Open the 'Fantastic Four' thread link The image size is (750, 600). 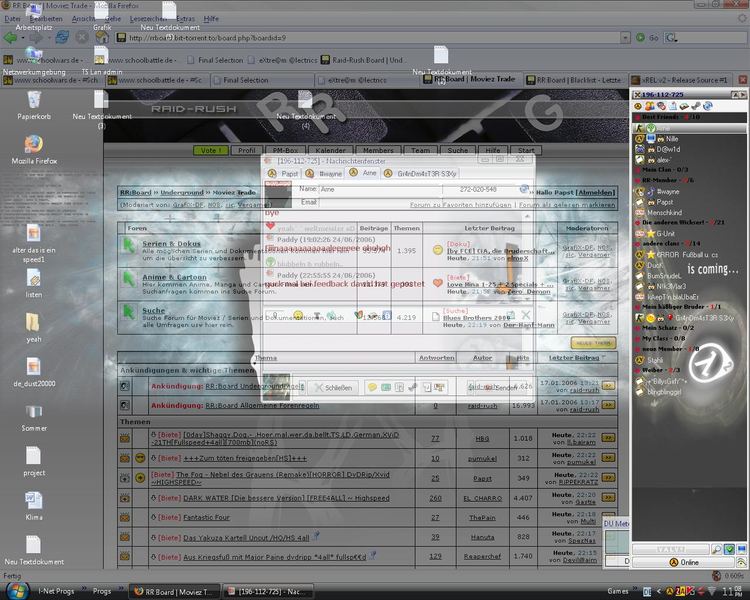point(206,517)
